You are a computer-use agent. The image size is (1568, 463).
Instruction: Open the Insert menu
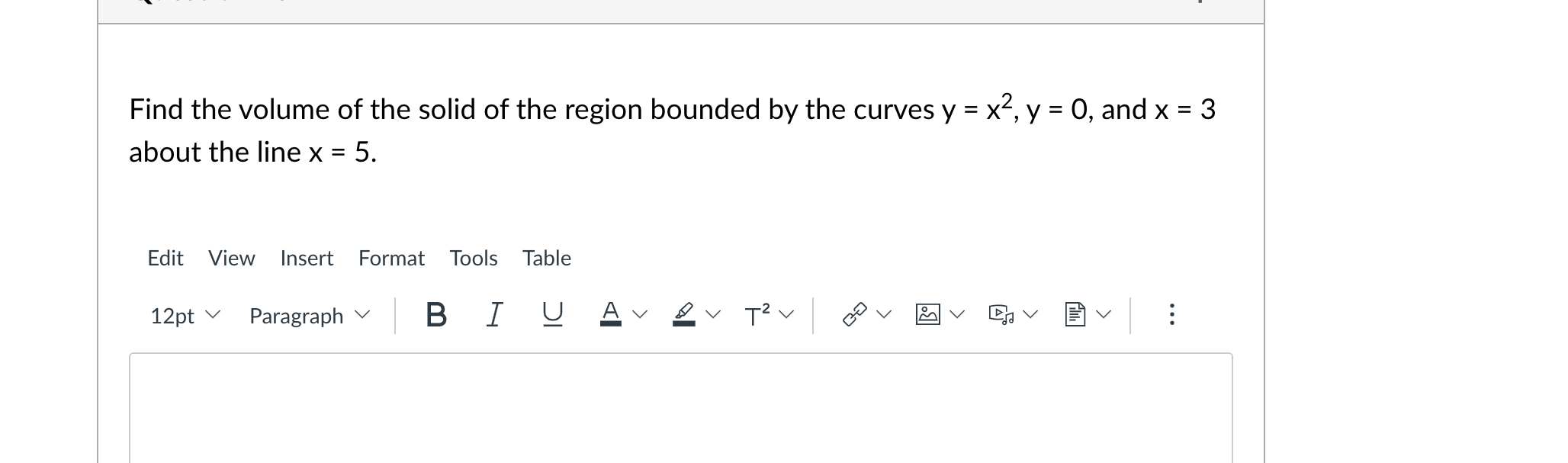pos(306,259)
